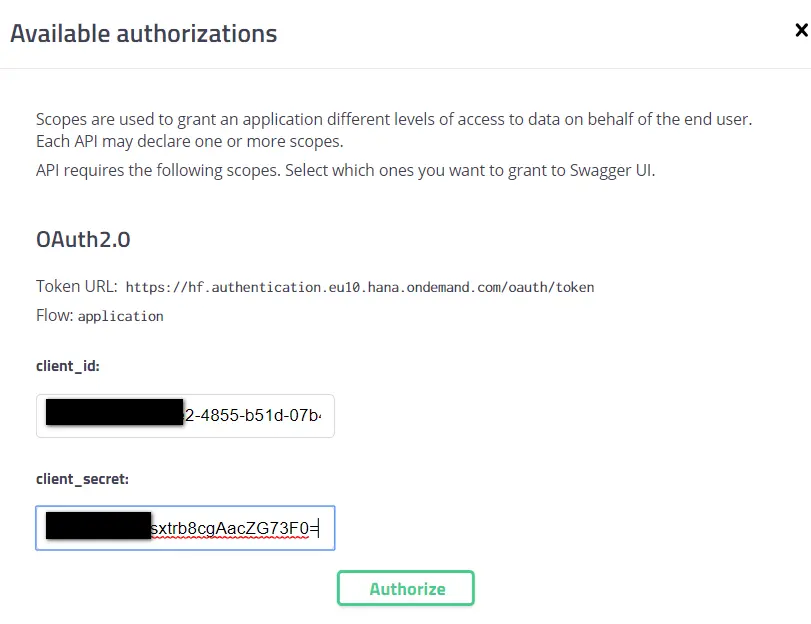
Task: Click the OAuth2.0 section heading
Action: click(83, 240)
